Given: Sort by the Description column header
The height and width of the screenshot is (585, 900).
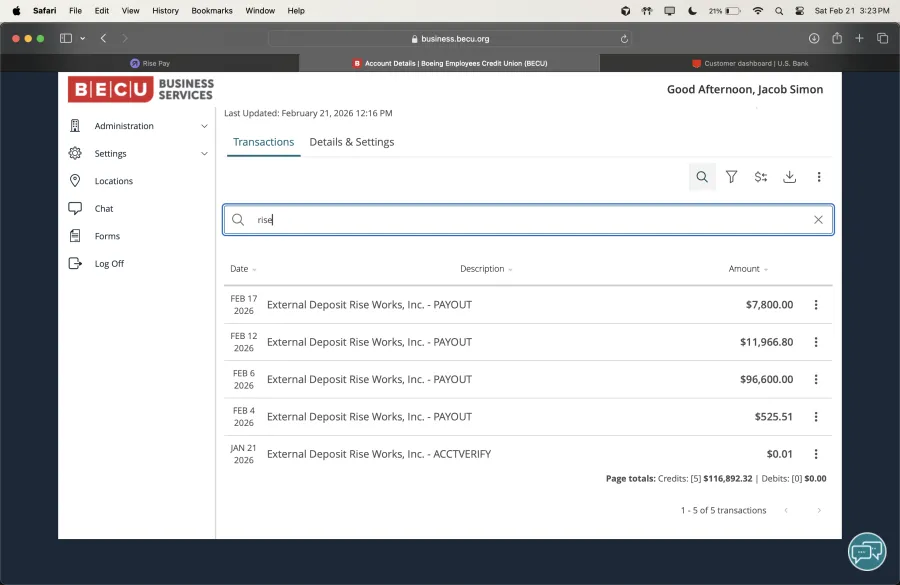Looking at the screenshot, I should (486, 269).
